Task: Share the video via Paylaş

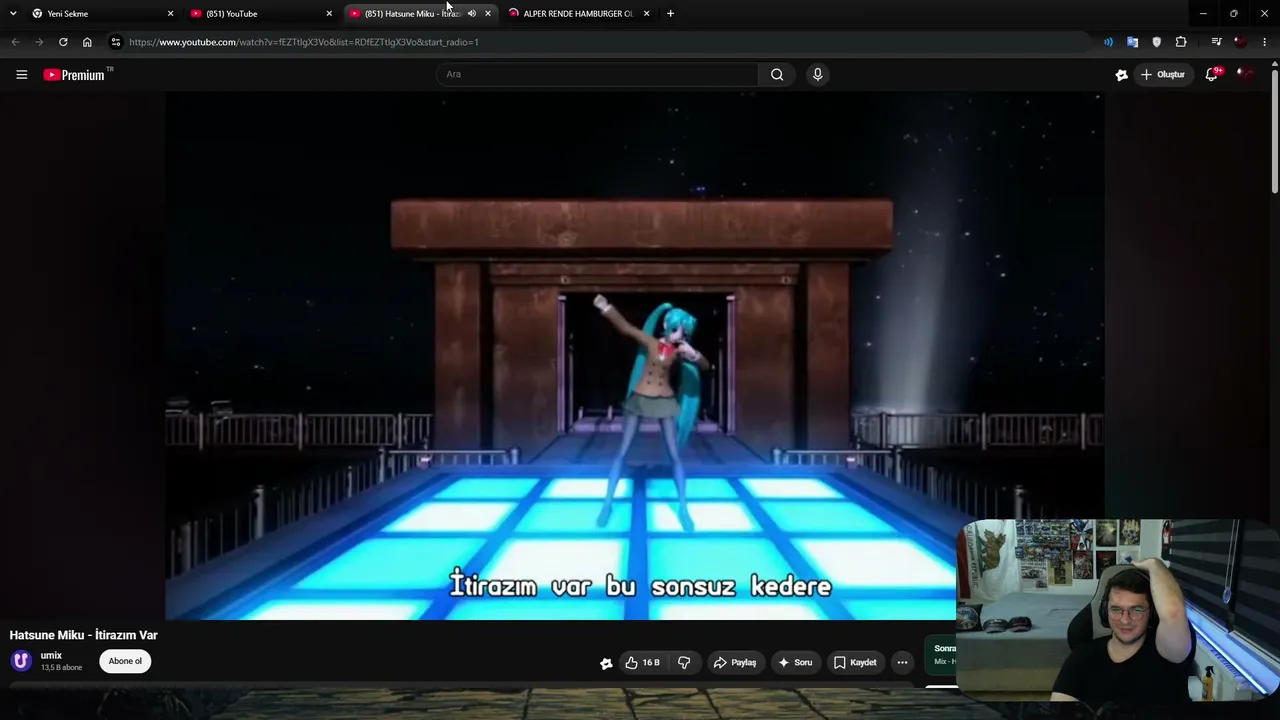Action: (x=734, y=662)
